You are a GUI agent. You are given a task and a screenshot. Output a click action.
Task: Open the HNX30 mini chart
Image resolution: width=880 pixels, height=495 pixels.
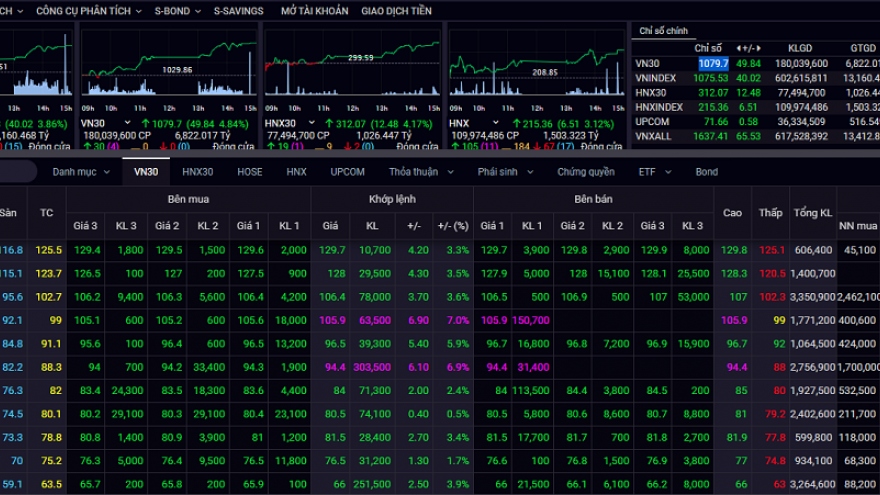[351, 68]
